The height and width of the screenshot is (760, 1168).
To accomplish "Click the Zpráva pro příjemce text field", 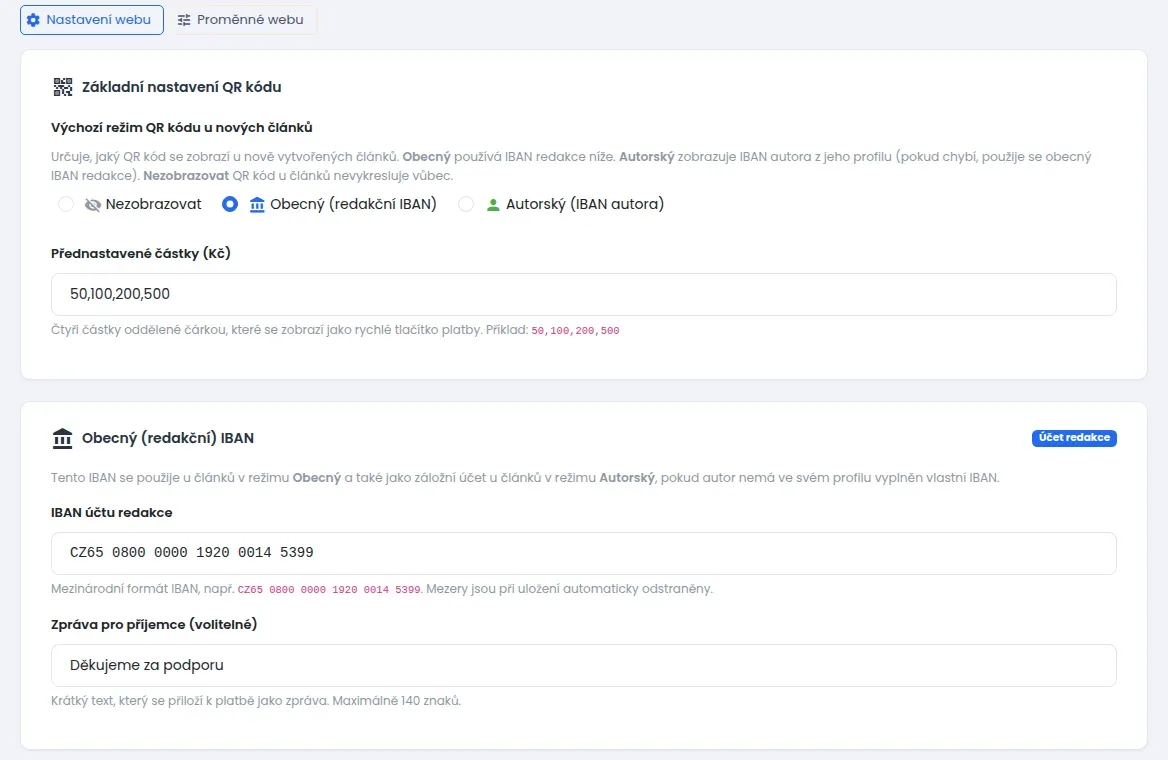I will [x=583, y=665].
